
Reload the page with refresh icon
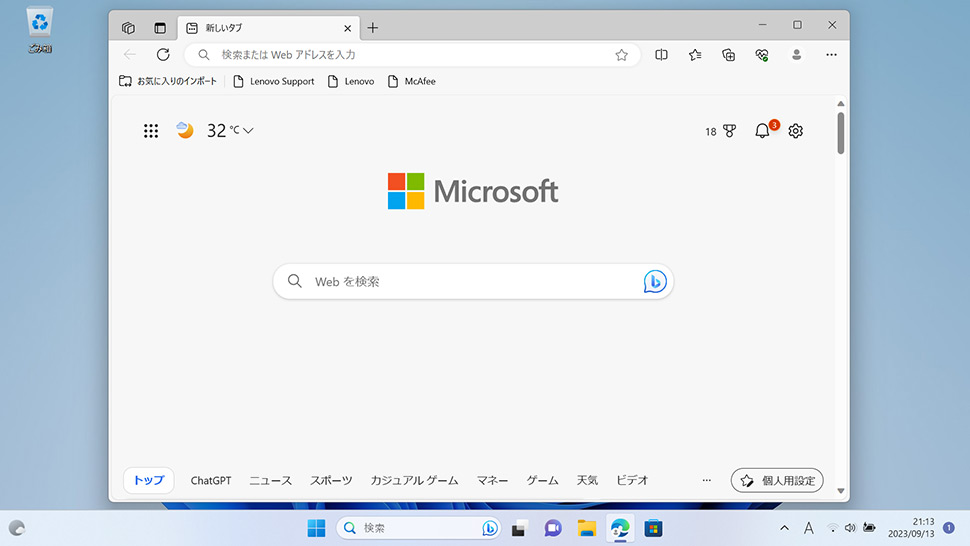click(163, 54)
